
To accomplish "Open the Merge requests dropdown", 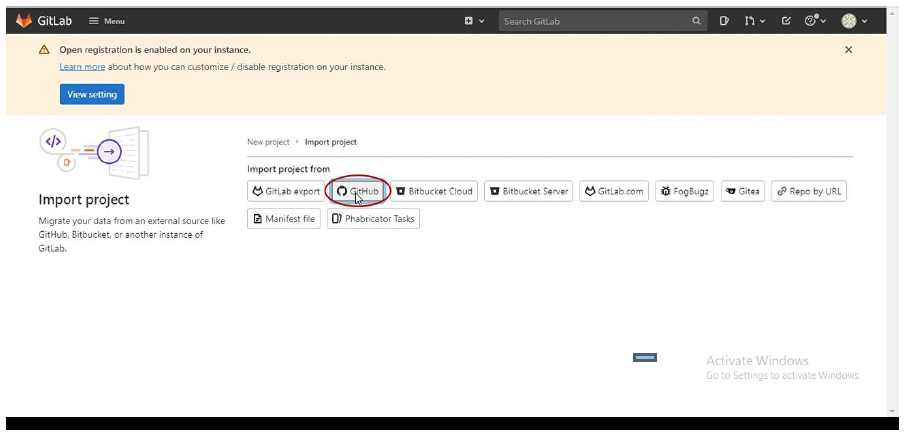I will [754, 21].
